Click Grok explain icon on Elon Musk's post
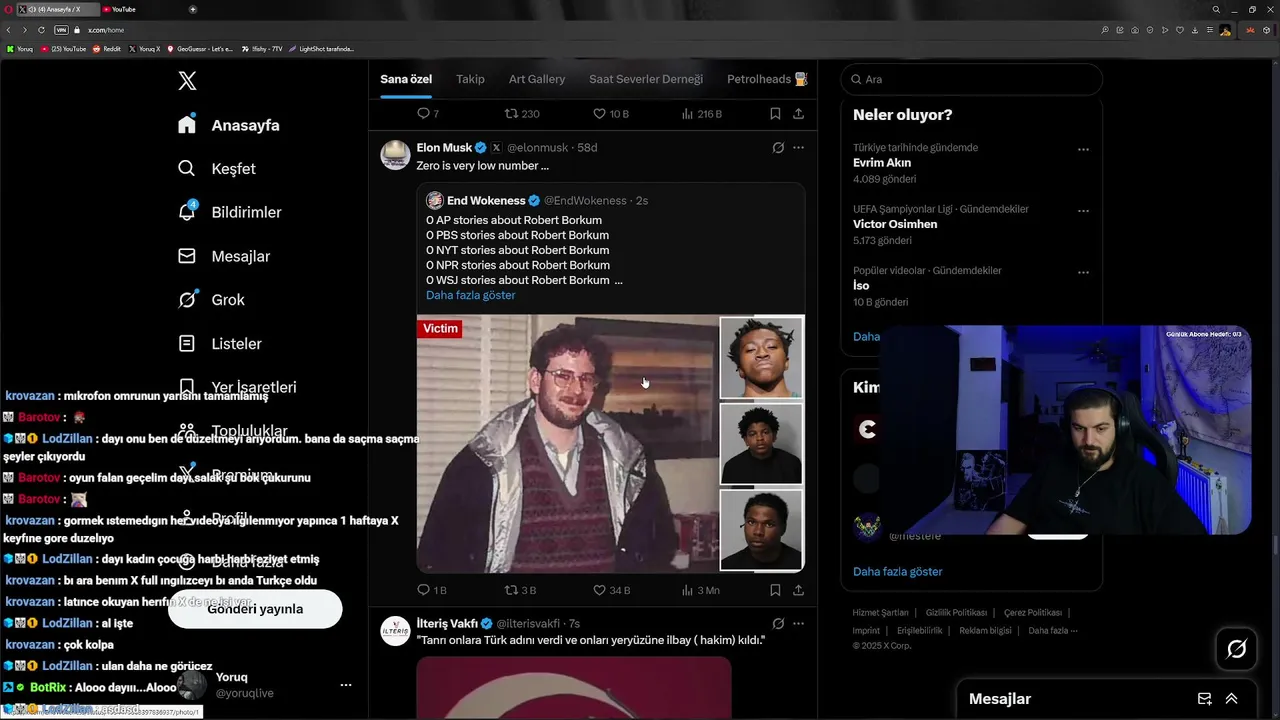 (x=778, y=147)
